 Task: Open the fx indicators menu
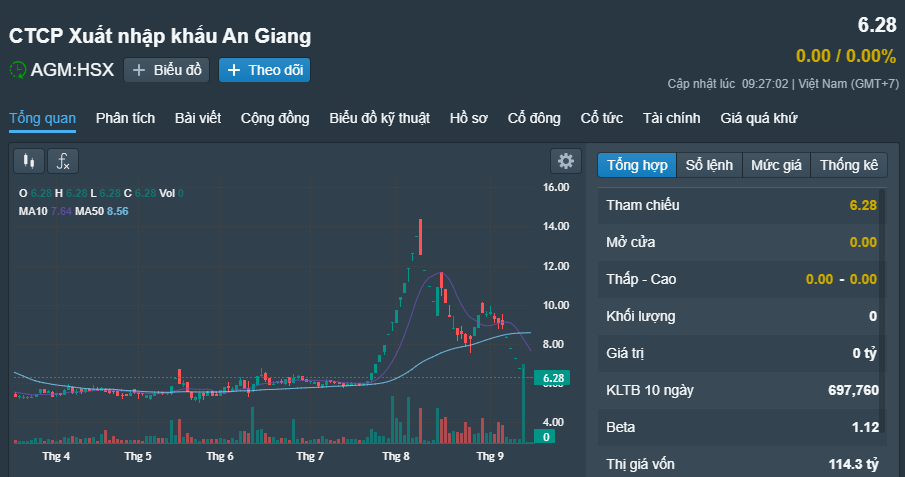[x=63, y=161]
